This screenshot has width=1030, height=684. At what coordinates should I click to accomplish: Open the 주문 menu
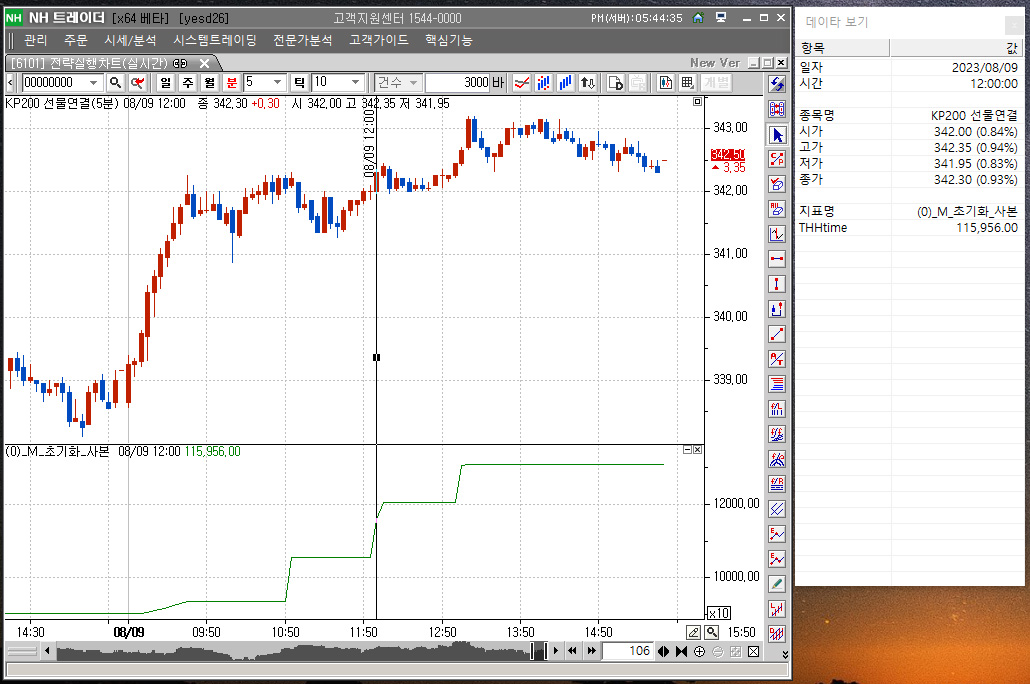click(76, 40)
